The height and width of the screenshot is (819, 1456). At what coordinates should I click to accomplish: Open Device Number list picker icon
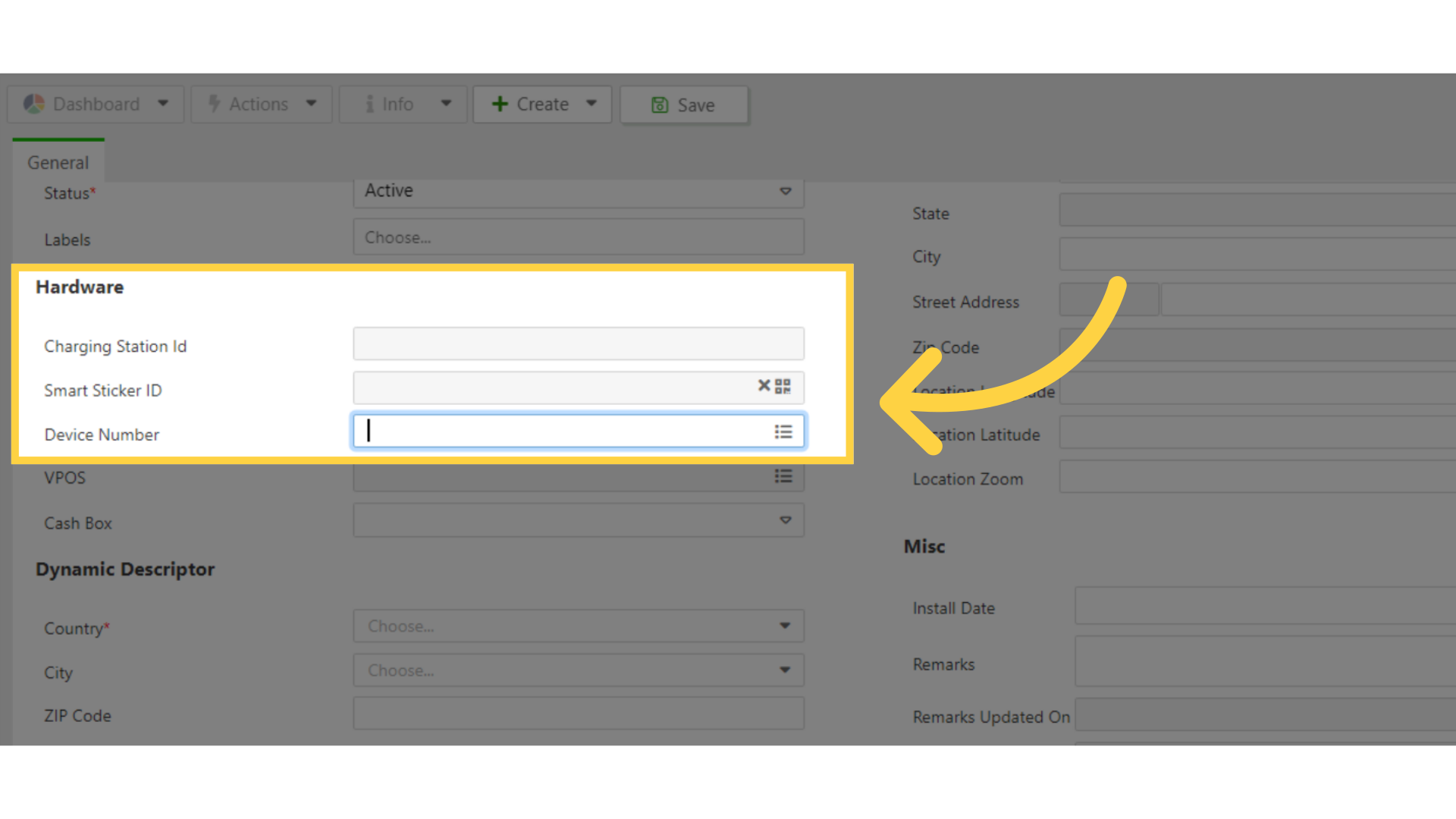click(783, 431)
